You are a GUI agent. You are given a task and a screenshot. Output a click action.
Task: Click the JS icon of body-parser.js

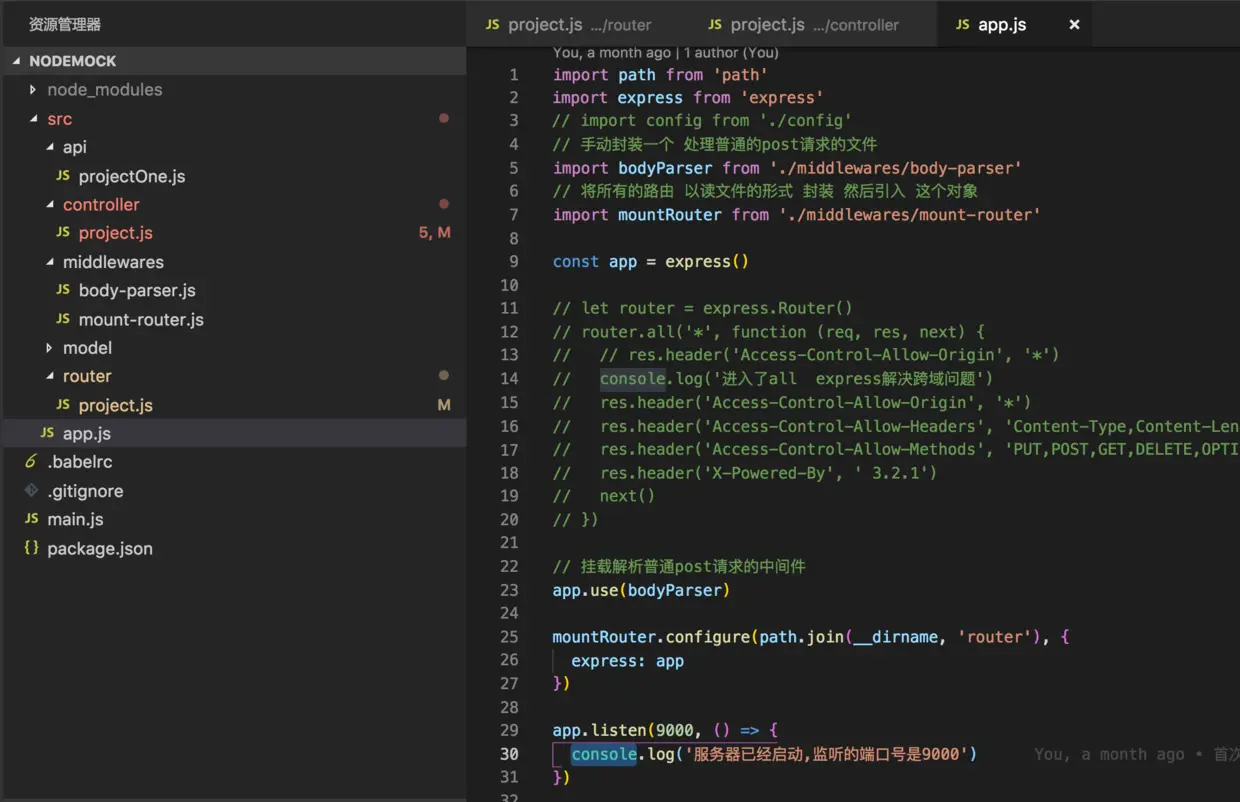pos(63,290)
